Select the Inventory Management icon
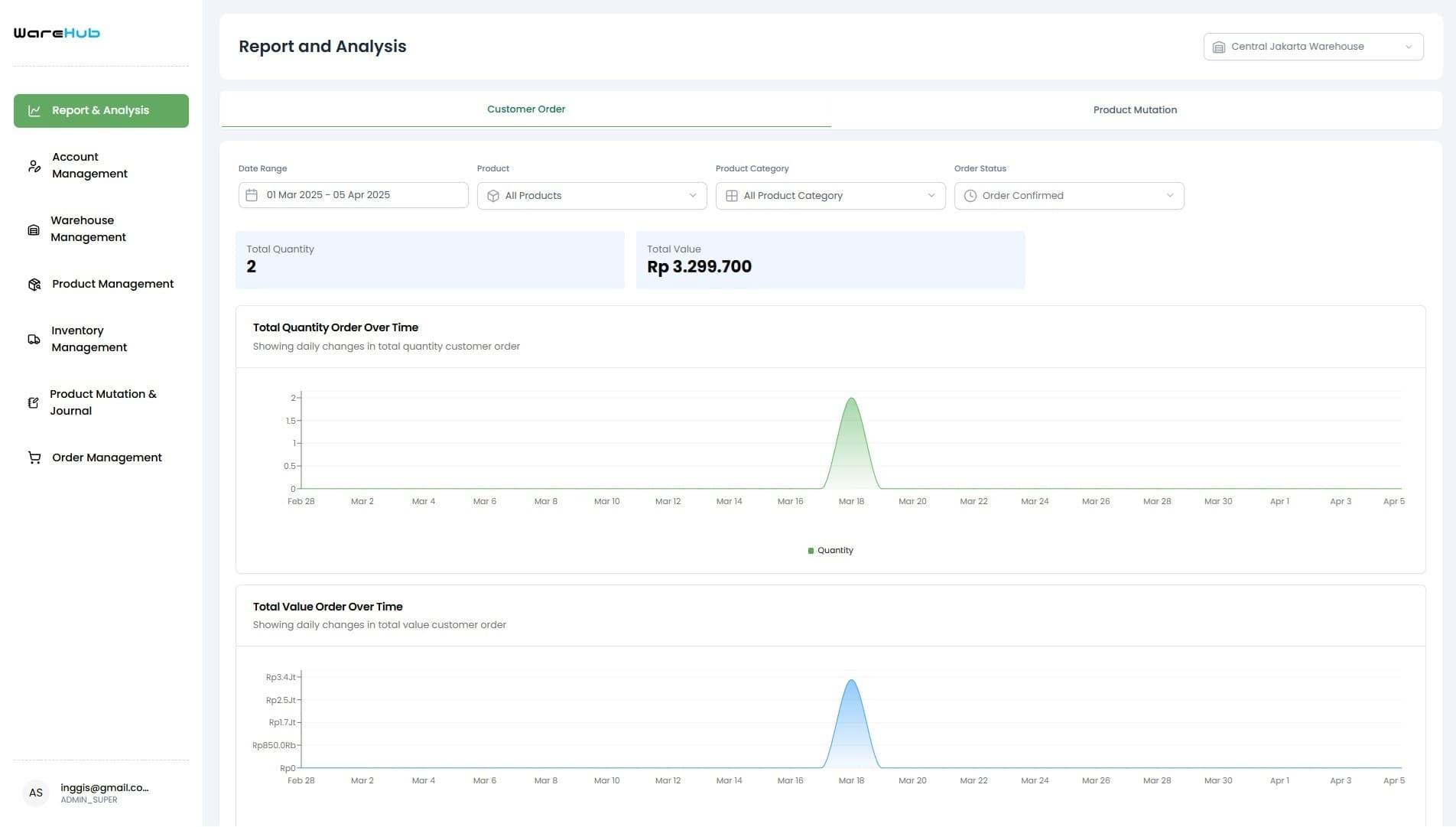This screenshot has width=1456, height=827. [x=34, y=339]
